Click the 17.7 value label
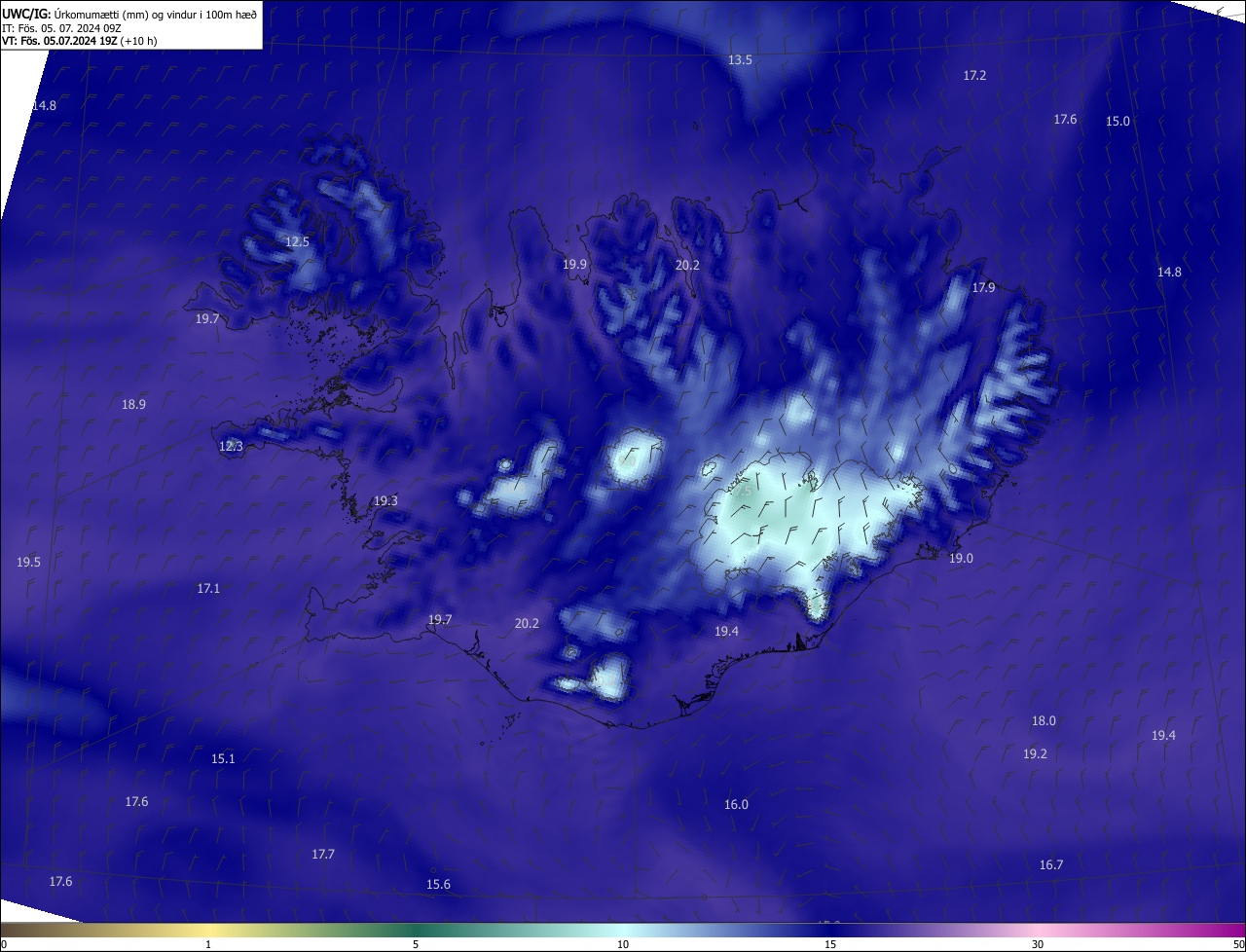Image resolution: width=1246 pixels, height=952 pixels. click(323, 855)
